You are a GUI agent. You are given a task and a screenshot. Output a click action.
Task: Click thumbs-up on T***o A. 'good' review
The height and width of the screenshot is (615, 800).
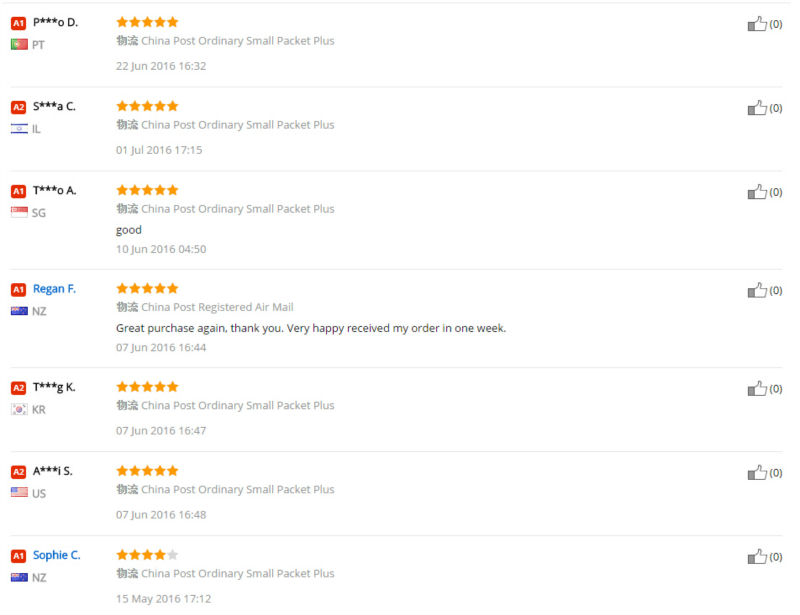click(757, 192)
